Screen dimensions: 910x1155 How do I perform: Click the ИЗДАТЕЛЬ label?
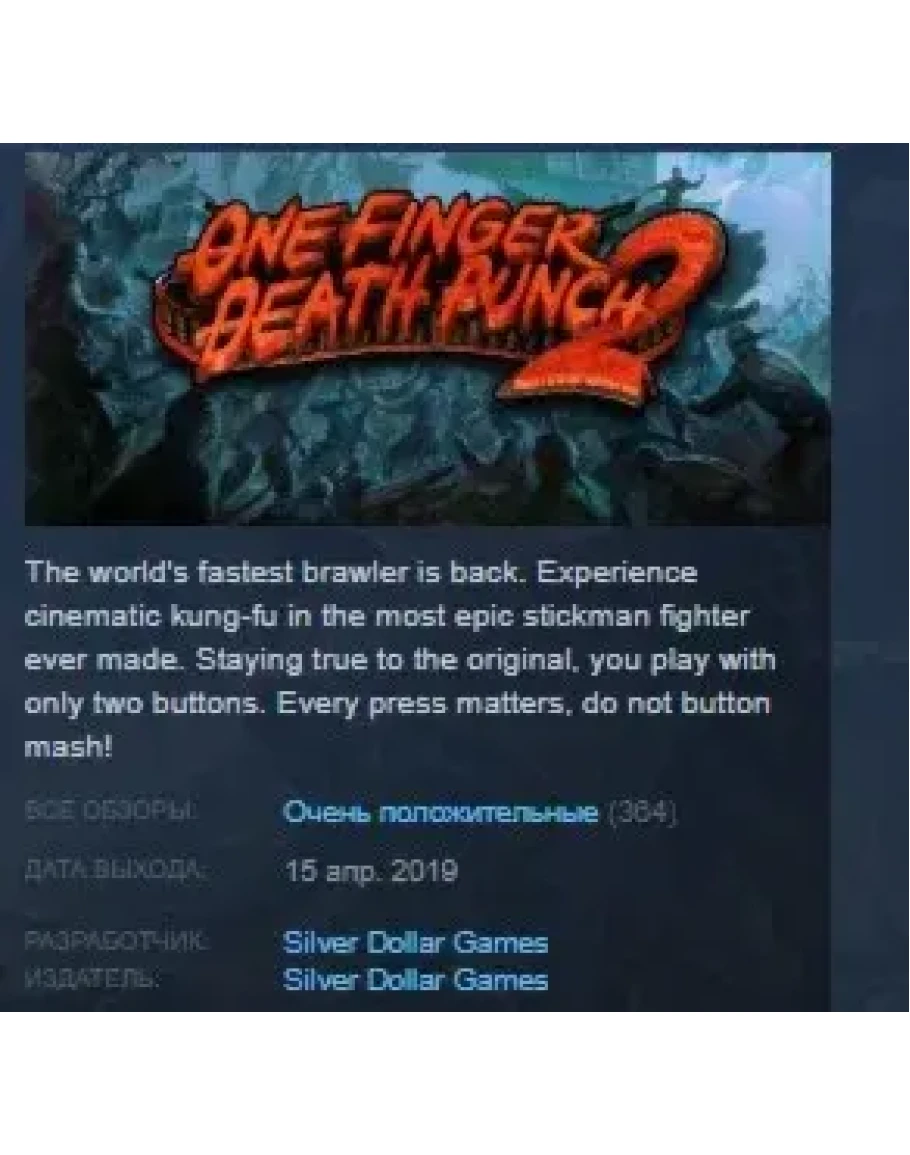[92, 979]
